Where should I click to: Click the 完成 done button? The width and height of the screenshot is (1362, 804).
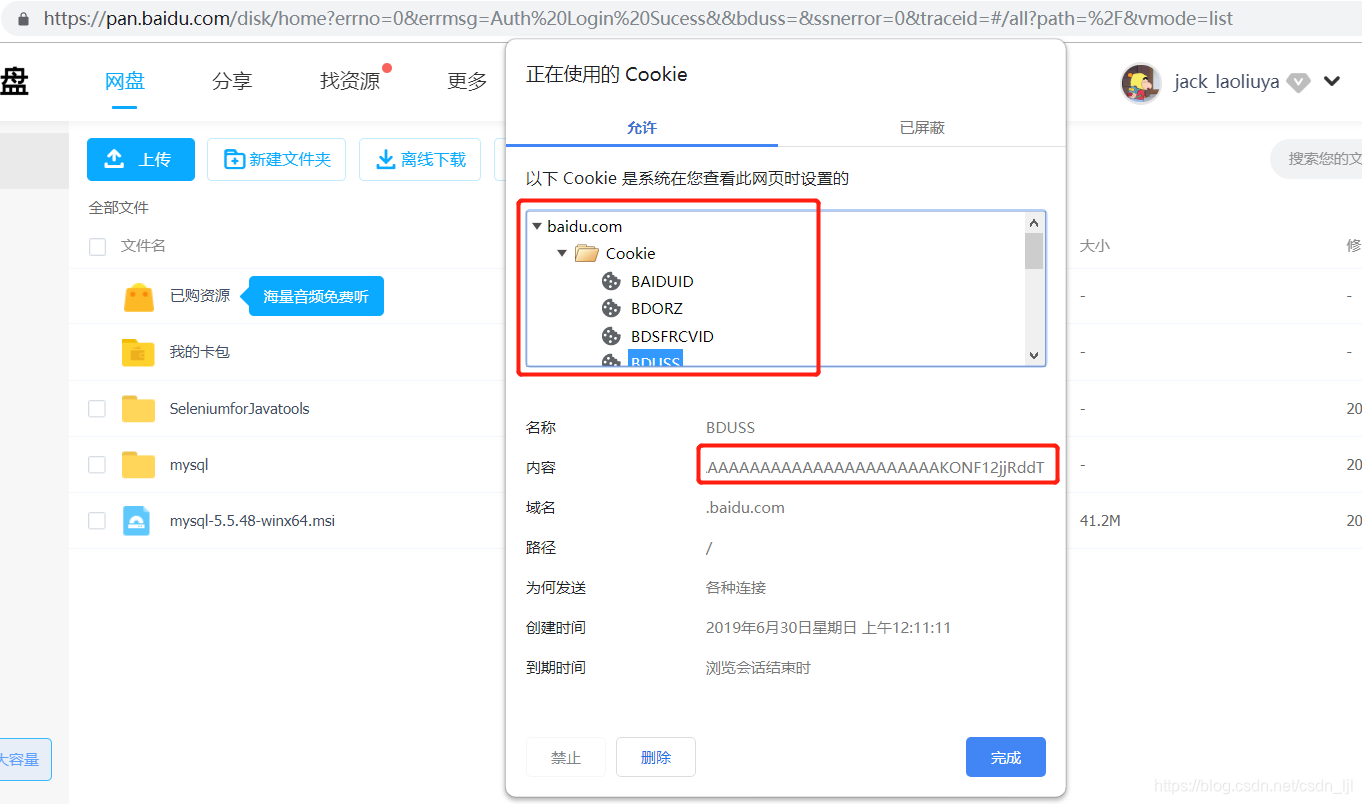[1006, 757]
